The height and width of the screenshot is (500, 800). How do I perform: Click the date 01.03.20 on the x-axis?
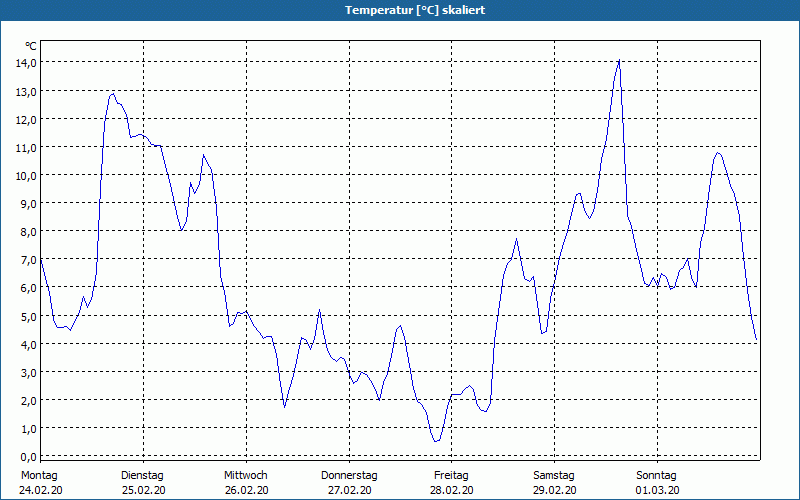point(657,490)
